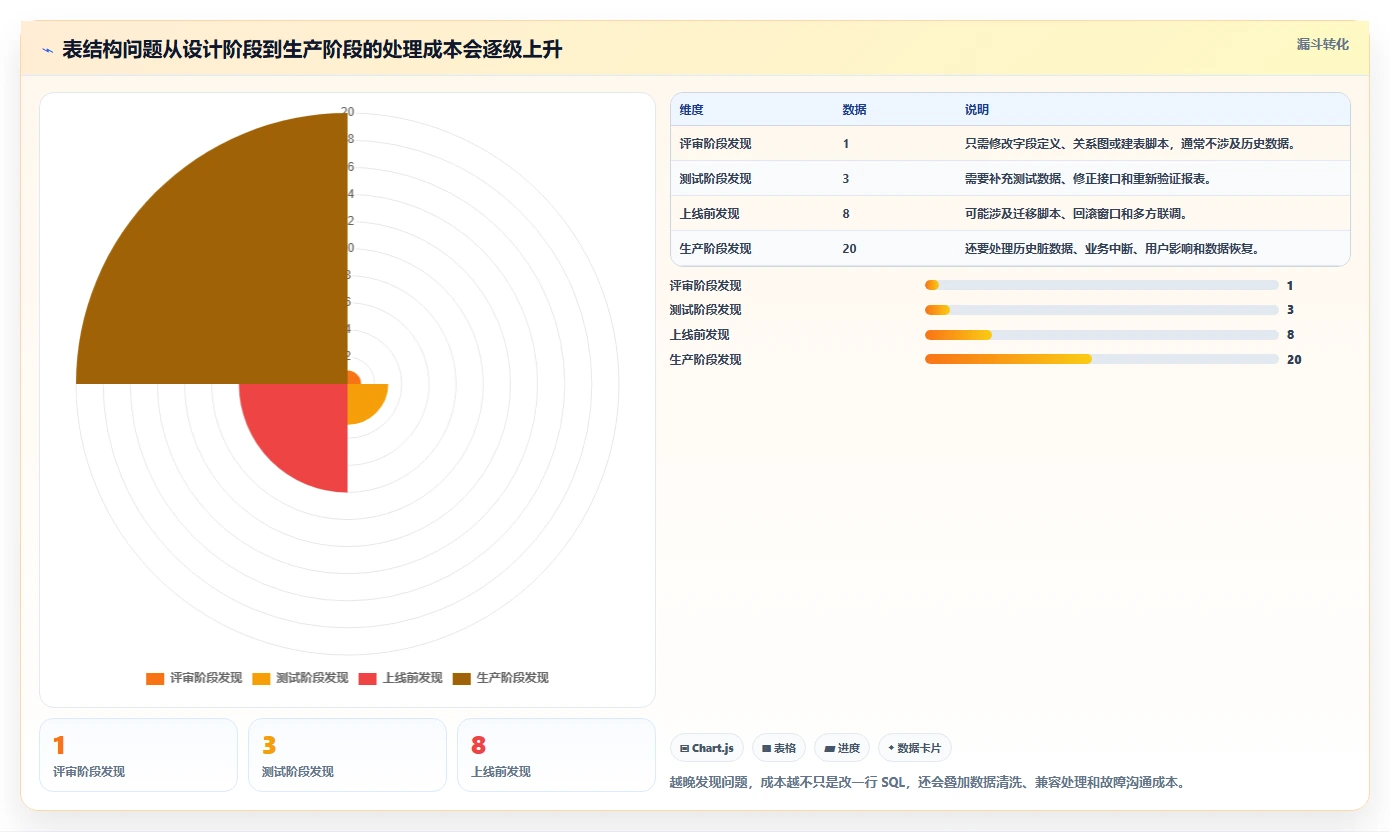Screen dimensions: 1390x832
Task: Toggle 评审阶段发现 legend orange swatch
Action: pyautogui.click(x=155, y=679)
